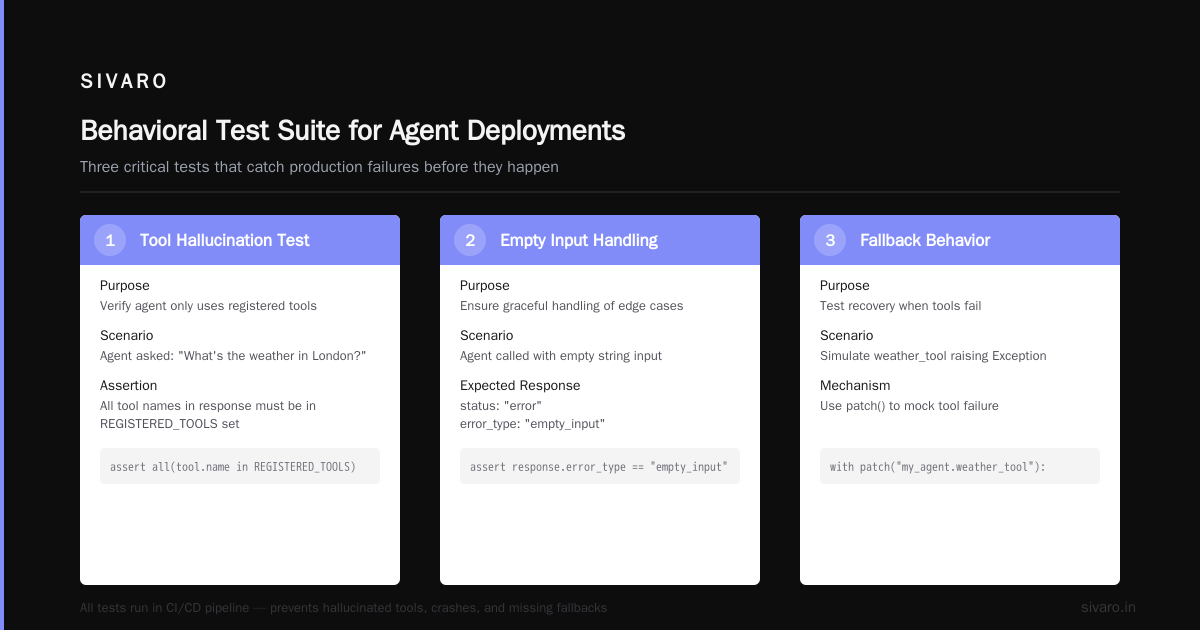
Task: Open the 'Fallback Behavior' card header
Action: (x=960, y=240)
